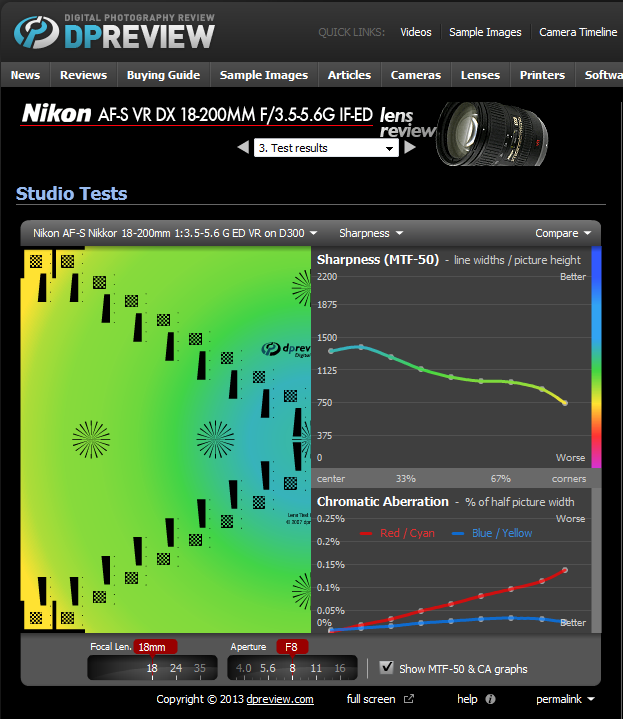Set focal length slider to 35
623x719 pixels.
tap(199, 669)
